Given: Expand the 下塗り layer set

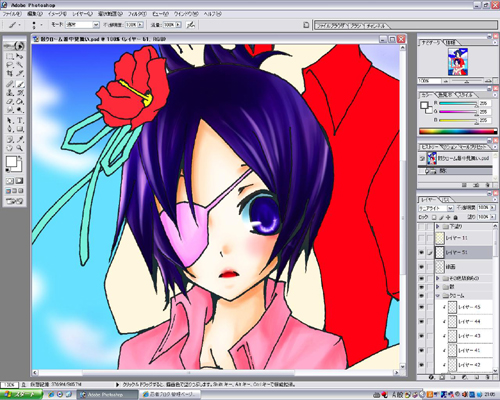Looking at the screenshot, I should click(x=438, y=226).
